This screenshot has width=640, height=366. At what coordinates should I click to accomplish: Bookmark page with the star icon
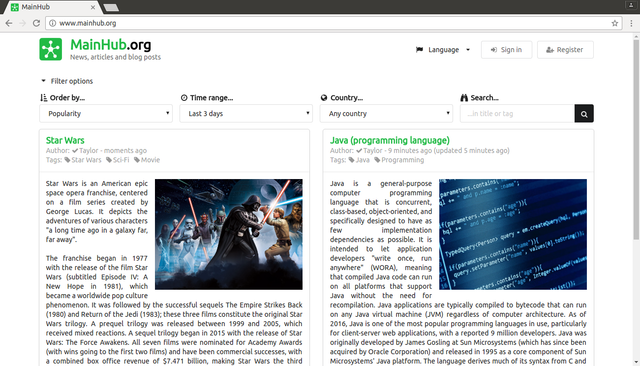tap(615, 23)
